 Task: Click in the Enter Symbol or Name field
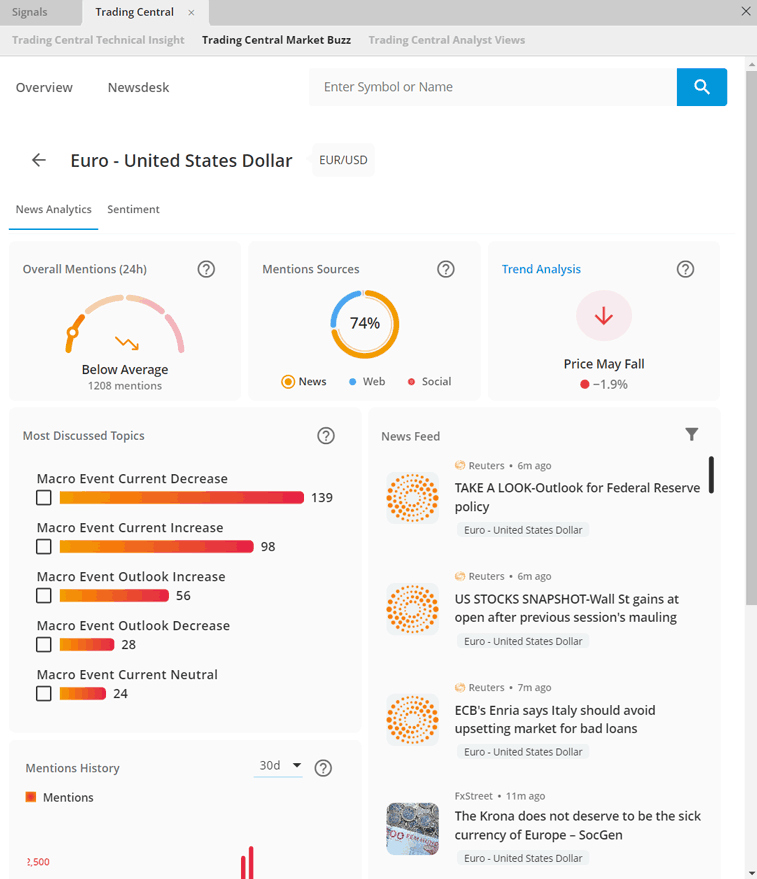(x=493, y=87)
